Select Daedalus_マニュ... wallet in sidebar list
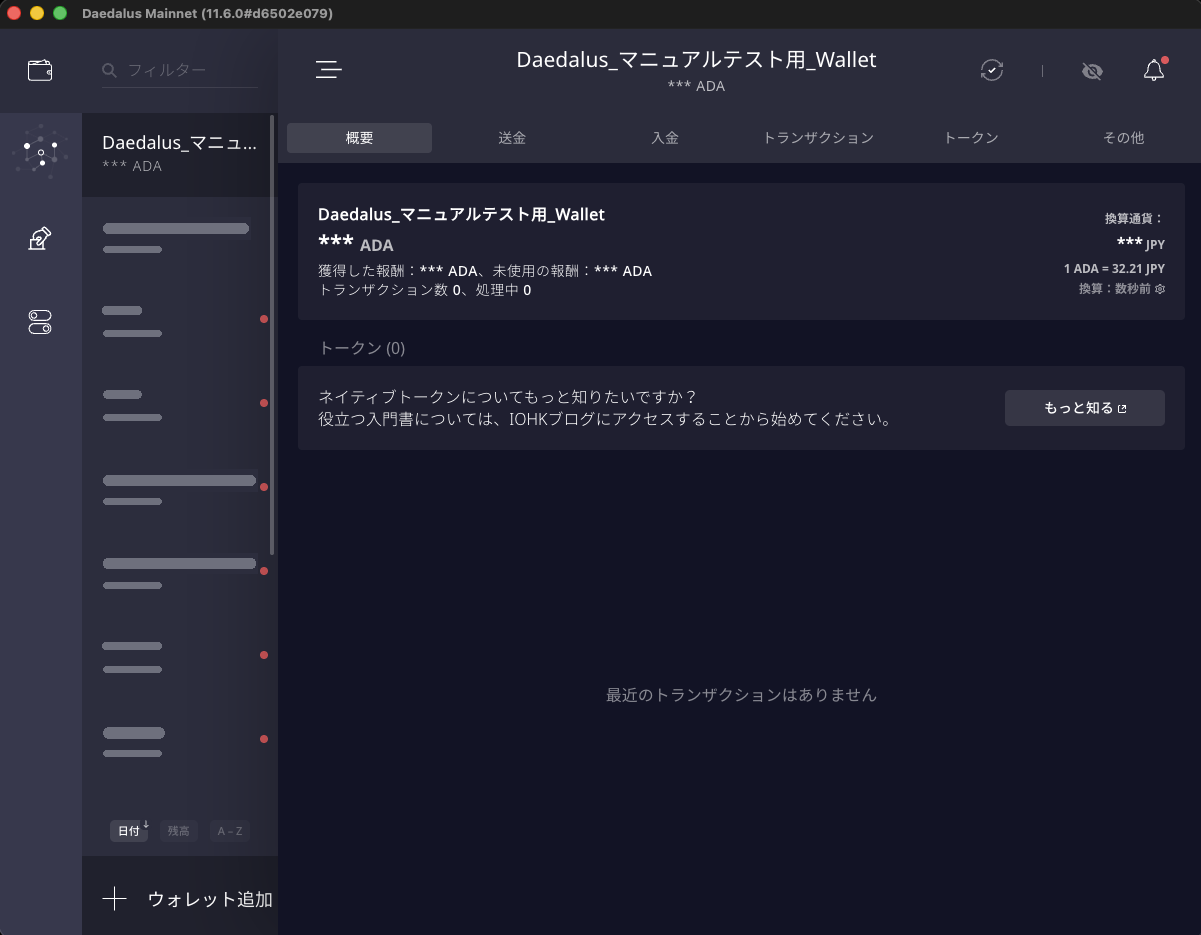1201x935 pixels. coord(178,153)
